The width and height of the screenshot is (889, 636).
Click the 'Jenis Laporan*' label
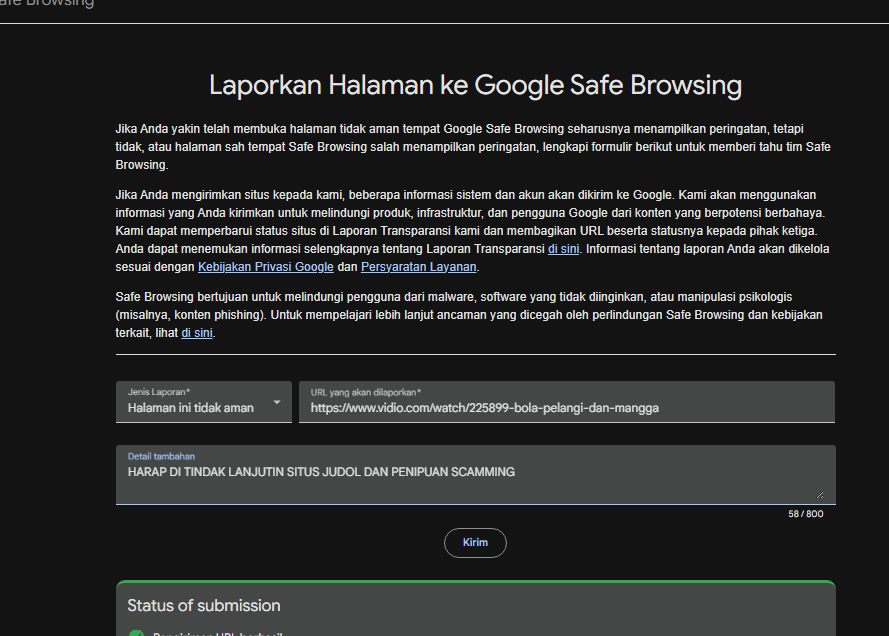coord(159,392)
